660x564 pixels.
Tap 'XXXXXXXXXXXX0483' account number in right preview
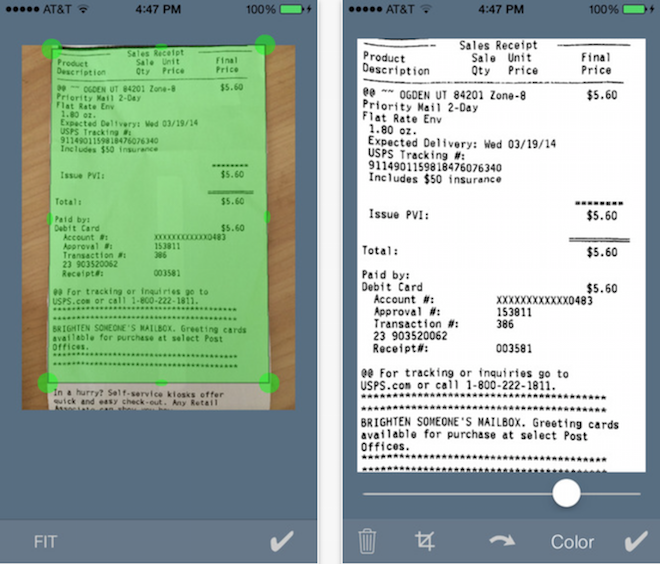[544, 301]
